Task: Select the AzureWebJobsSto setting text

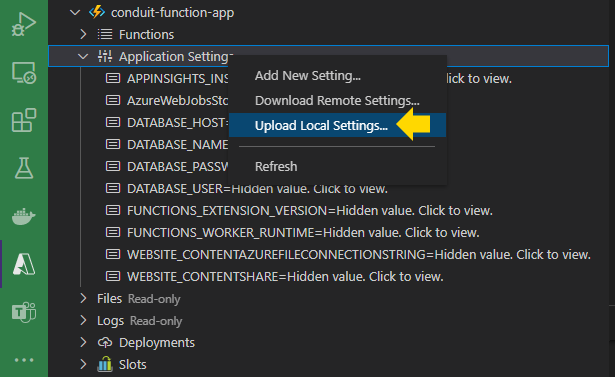Action: point(177,101)
